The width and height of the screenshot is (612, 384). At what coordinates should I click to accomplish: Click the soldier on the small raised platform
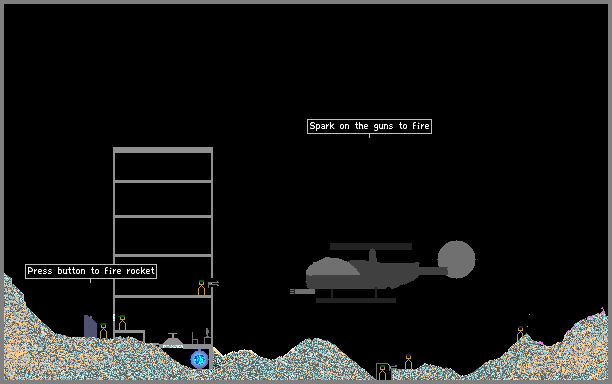(122, 323)
